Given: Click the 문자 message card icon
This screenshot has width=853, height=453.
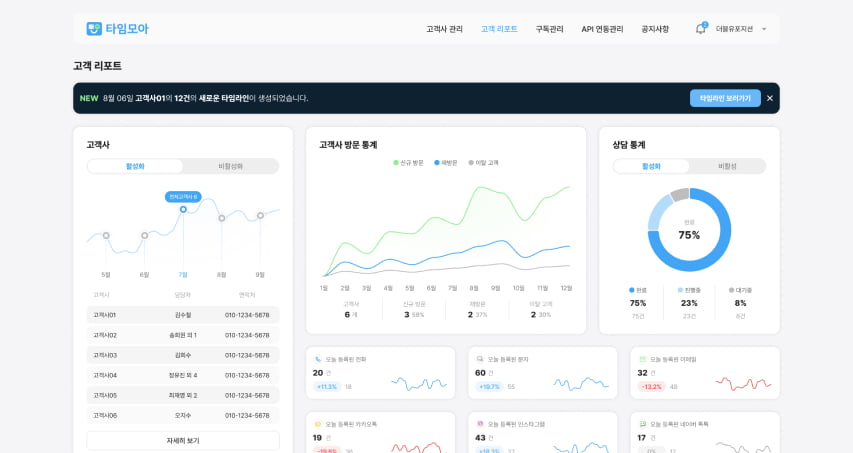Looking at the screenshot, I should [480, 359].
